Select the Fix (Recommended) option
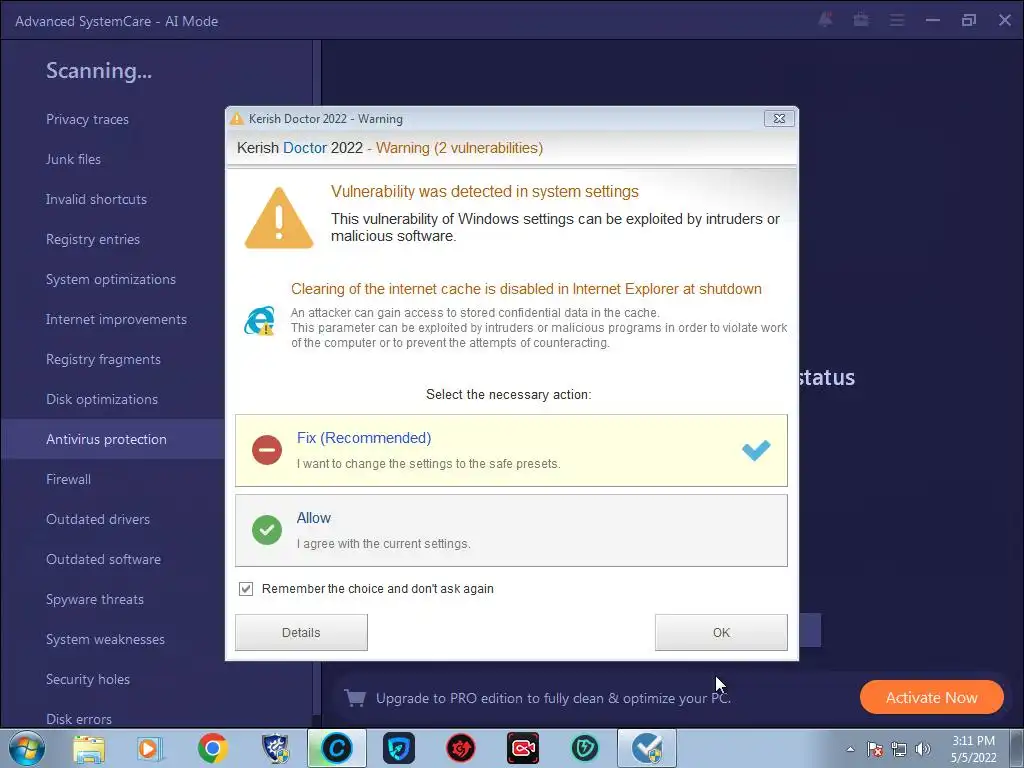Image resolution: width=1024 pixels, height=768 pixels. pyautogui.click(x=511, y=450)
